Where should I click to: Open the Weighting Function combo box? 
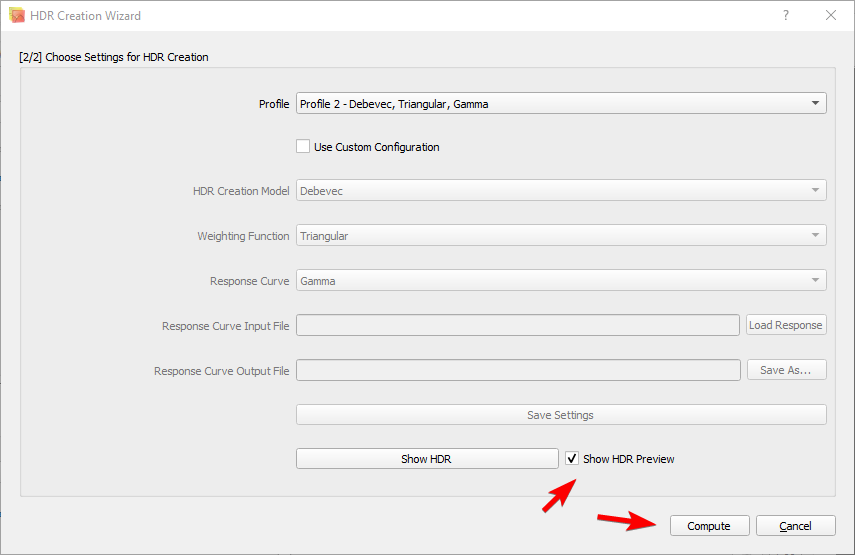(560, 236)
